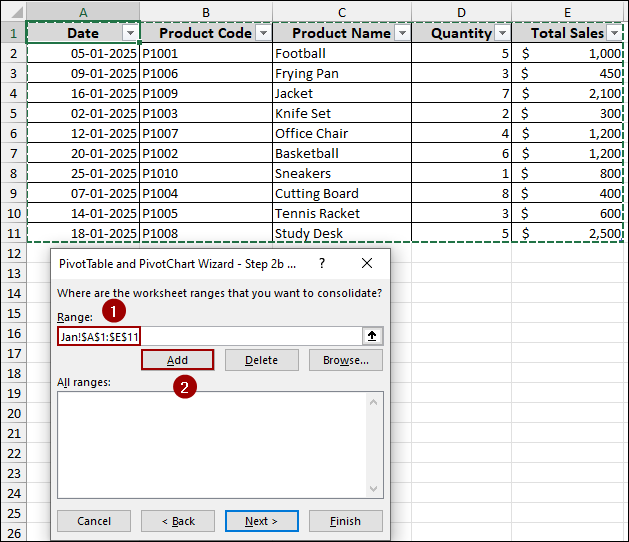This screenshot has height=542, width=629.
Task: Open the Date column filter dropdown
Action: pyautogui.click(x=130, y=33)
